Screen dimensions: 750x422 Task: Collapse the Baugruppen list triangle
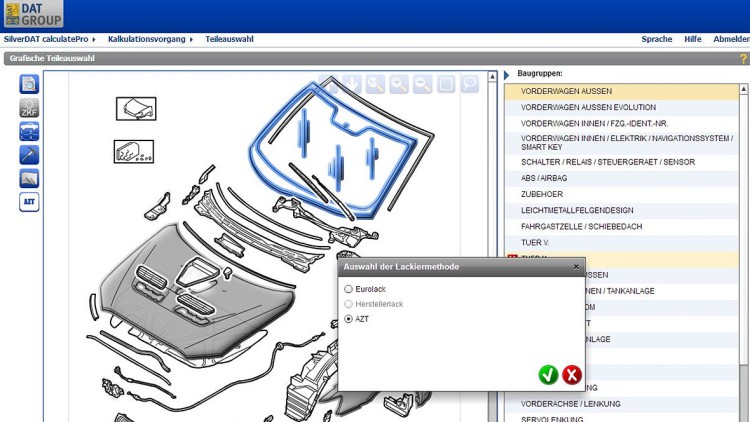pyautogui.click(x=507, y=74)
